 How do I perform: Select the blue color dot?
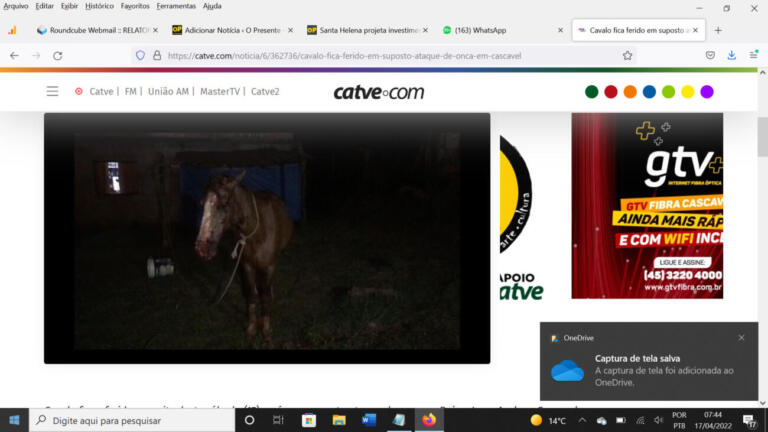click(649, 92)
